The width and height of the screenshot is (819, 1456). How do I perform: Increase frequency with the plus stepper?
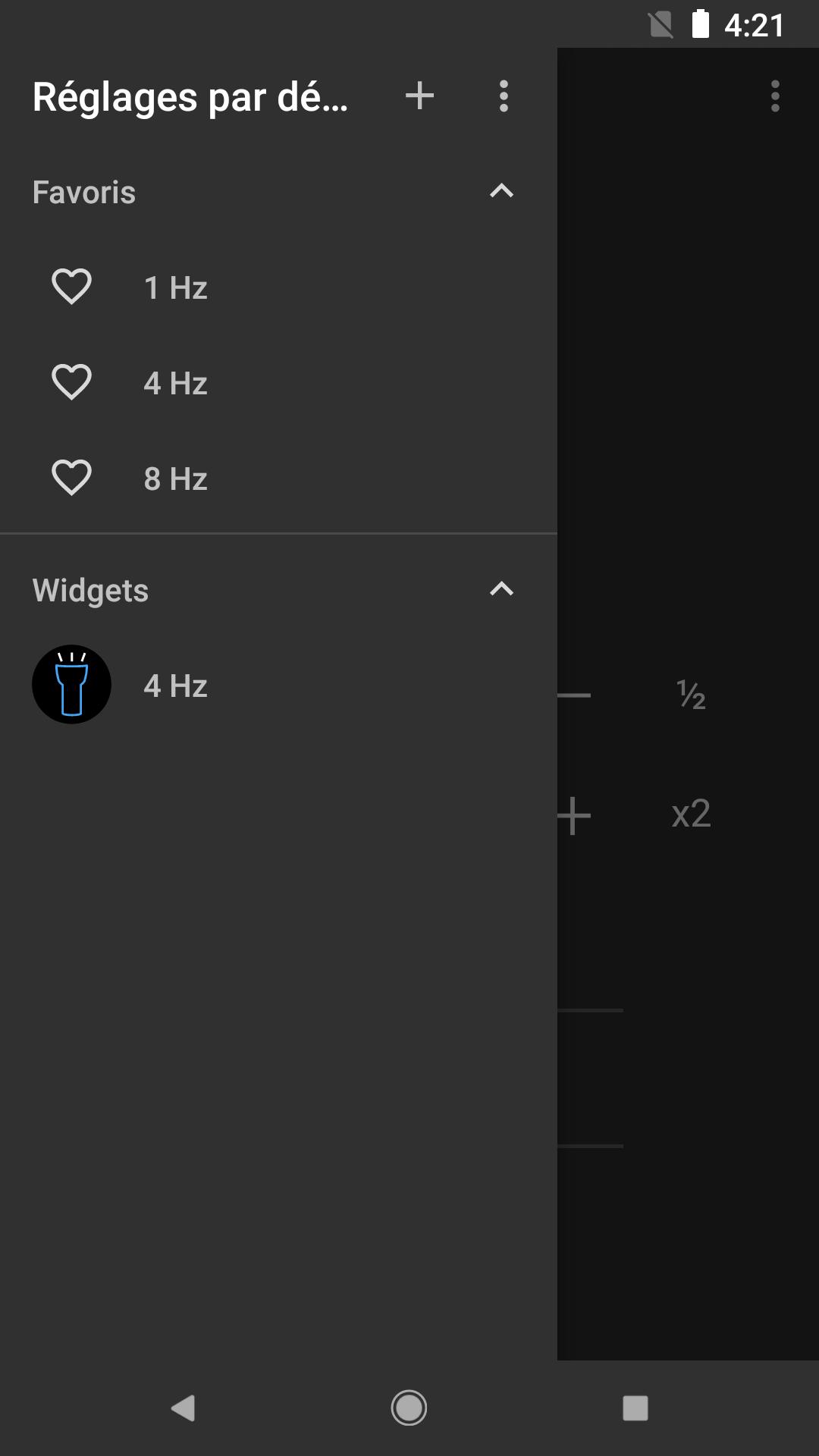tap(574, 816)
